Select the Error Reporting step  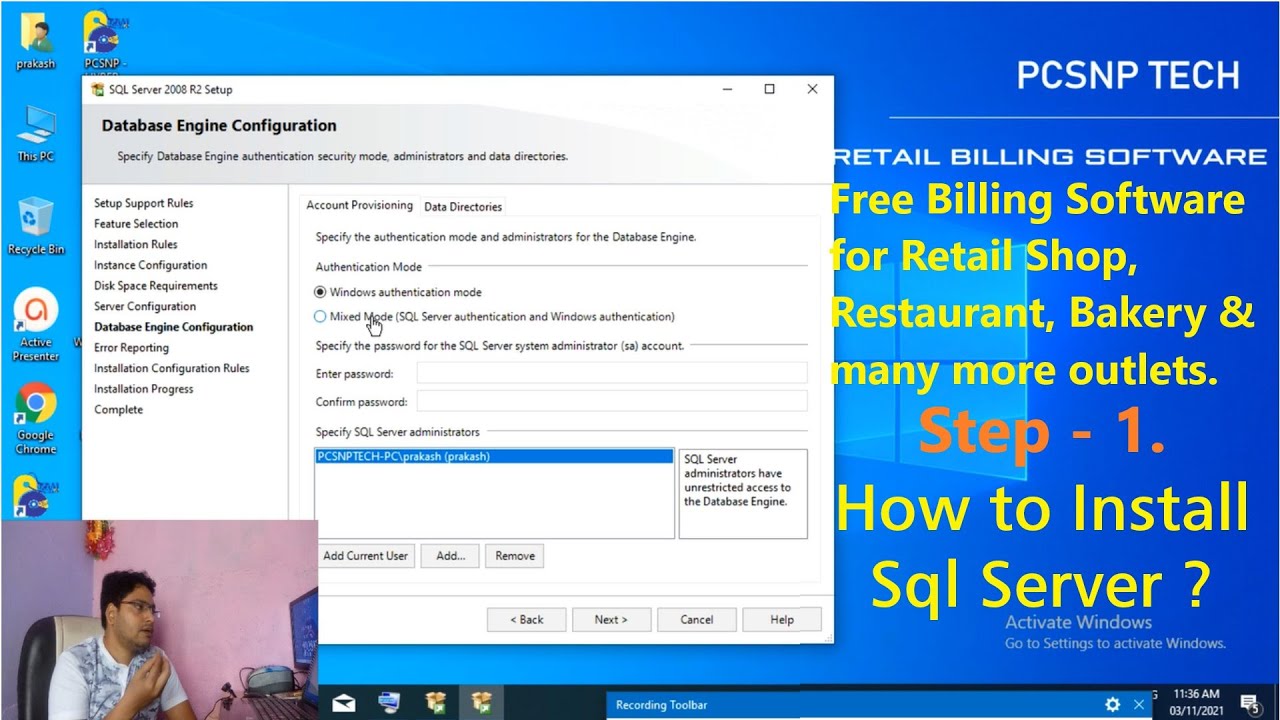point(131,348)
